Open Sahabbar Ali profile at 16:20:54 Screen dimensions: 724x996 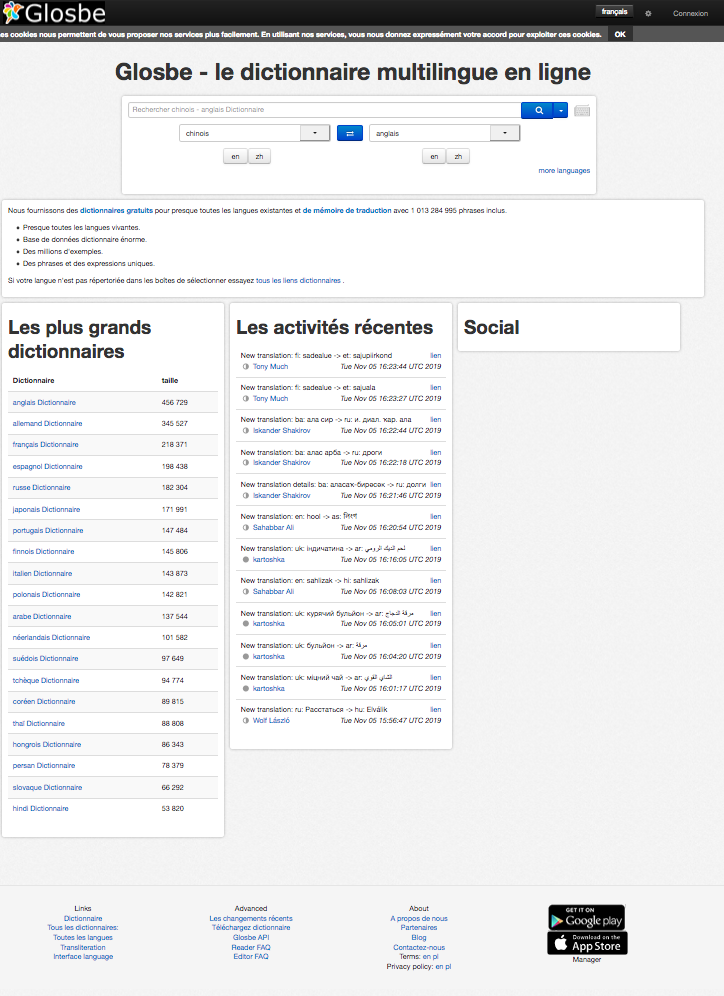click(x=273, y=527)
